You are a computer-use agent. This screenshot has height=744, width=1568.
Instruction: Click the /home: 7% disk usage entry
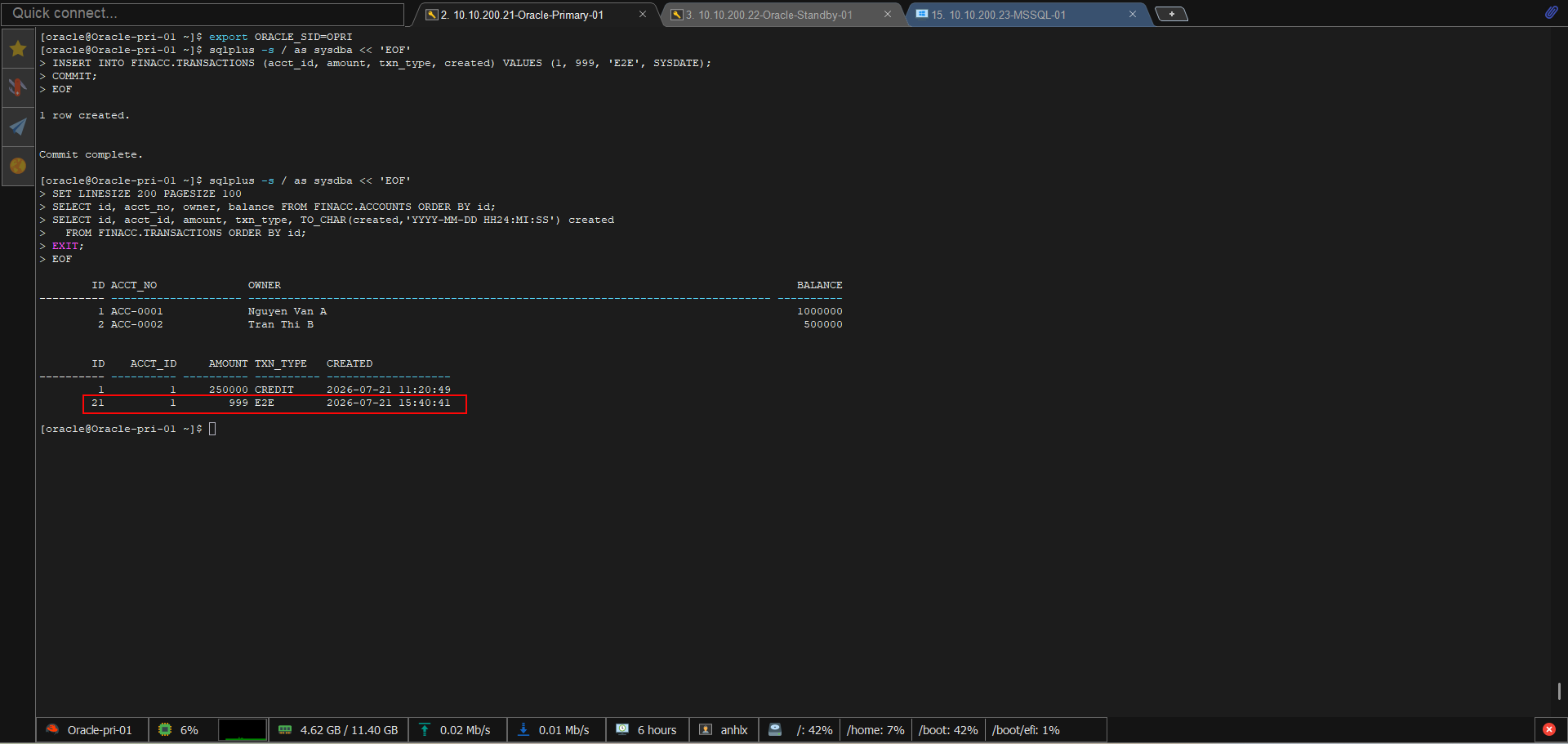(x=875, y=730)
